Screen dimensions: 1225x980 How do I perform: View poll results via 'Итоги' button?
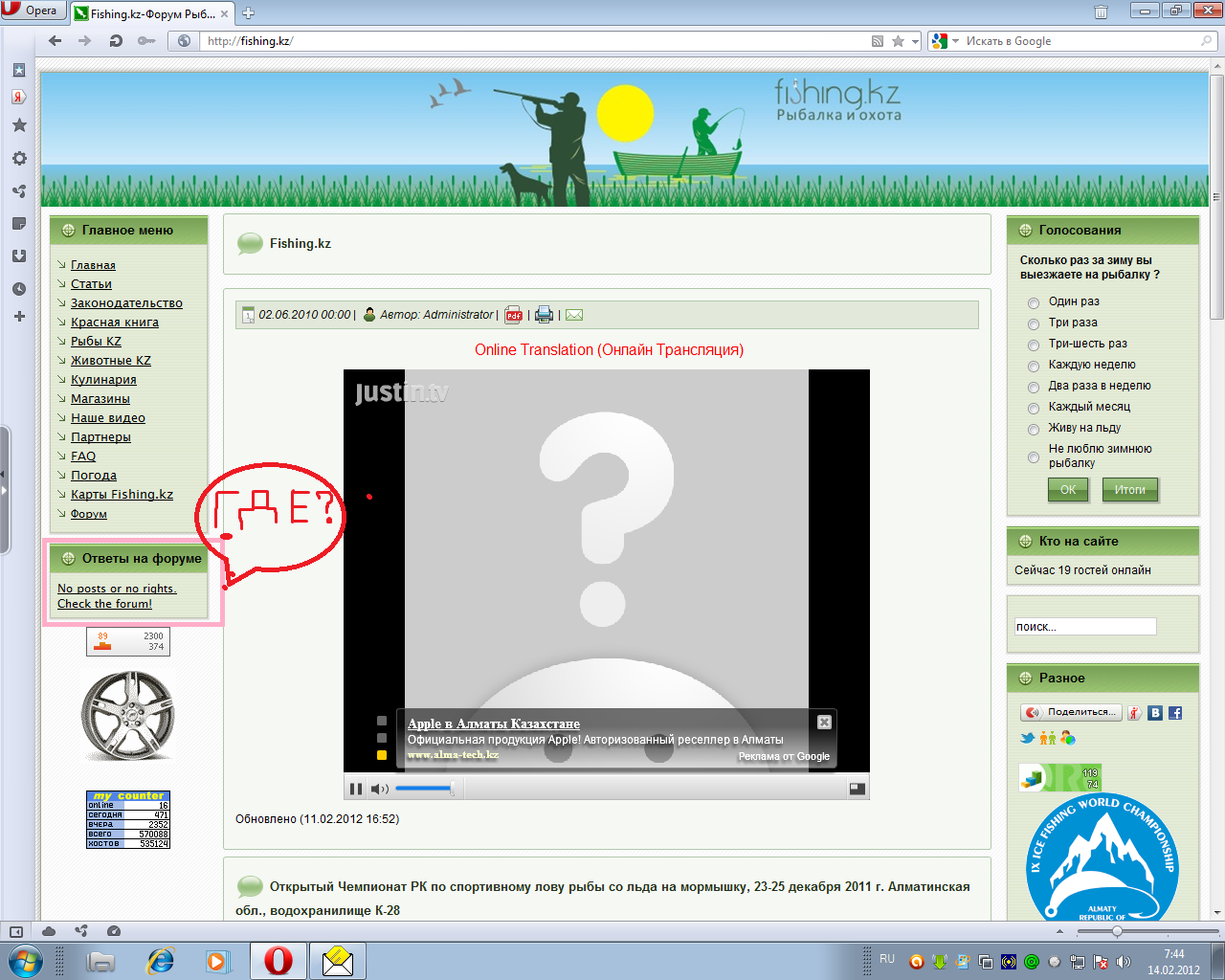[x=1129, y=489]
